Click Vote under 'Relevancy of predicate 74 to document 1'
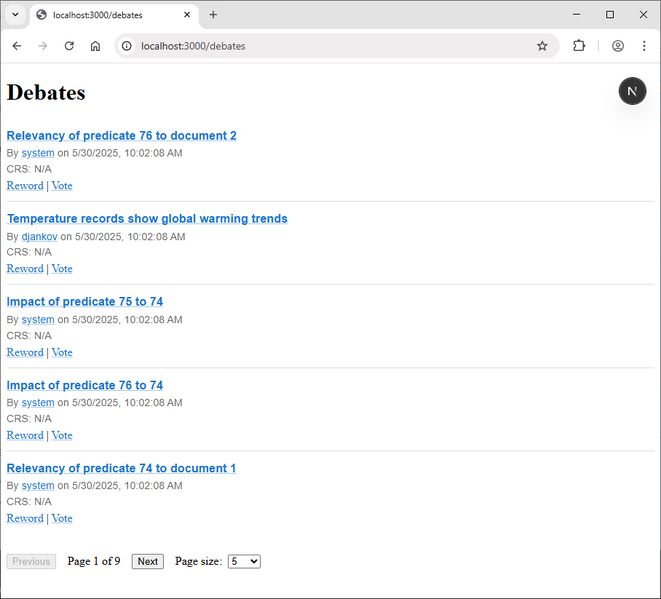Viewport: 661px width, 599px height. pyautogui.click(x=62, y=518)
